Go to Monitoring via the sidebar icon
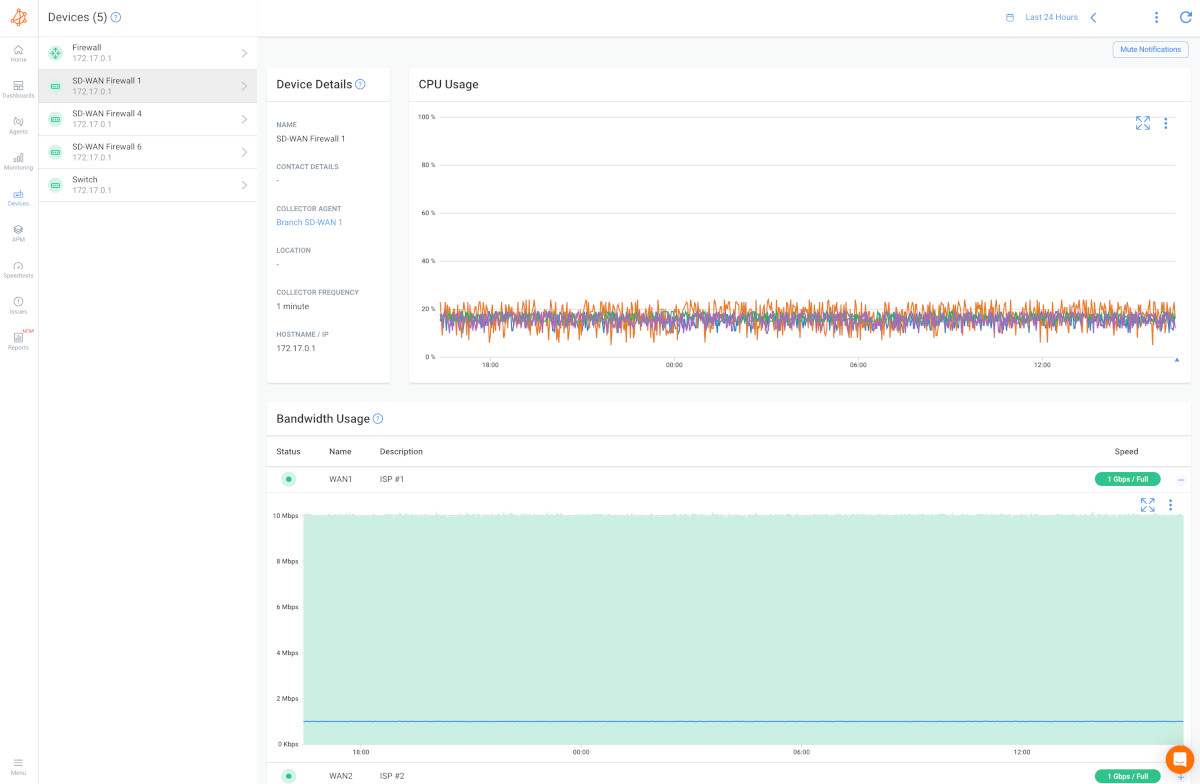1200x784 pixels. point(17,160)
